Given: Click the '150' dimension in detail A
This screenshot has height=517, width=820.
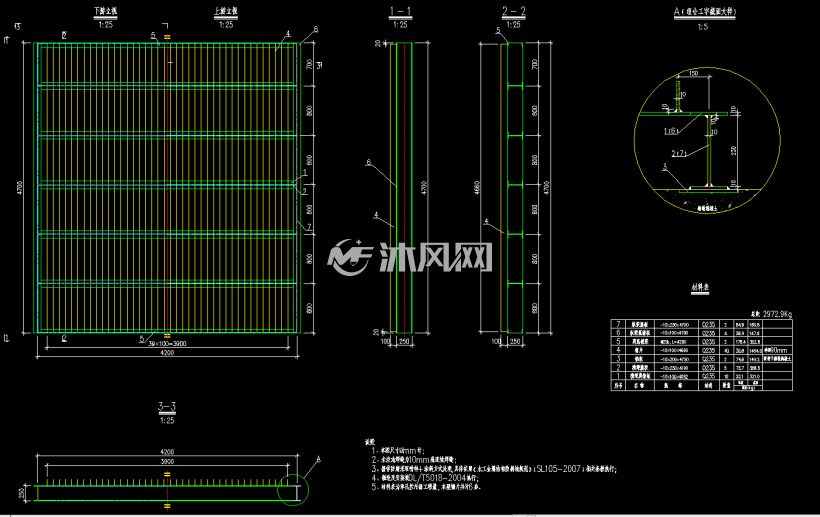Looking at the screenshot, I should [693, 74].
